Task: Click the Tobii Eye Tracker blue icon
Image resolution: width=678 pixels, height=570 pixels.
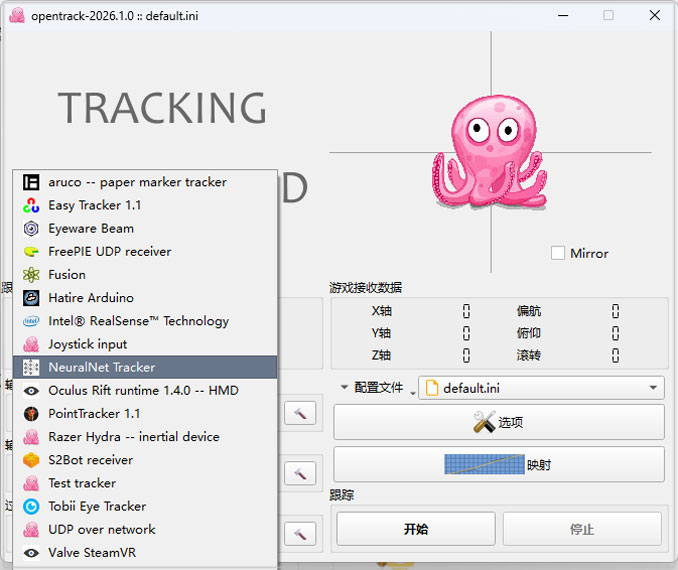Action: coord(31,506)
